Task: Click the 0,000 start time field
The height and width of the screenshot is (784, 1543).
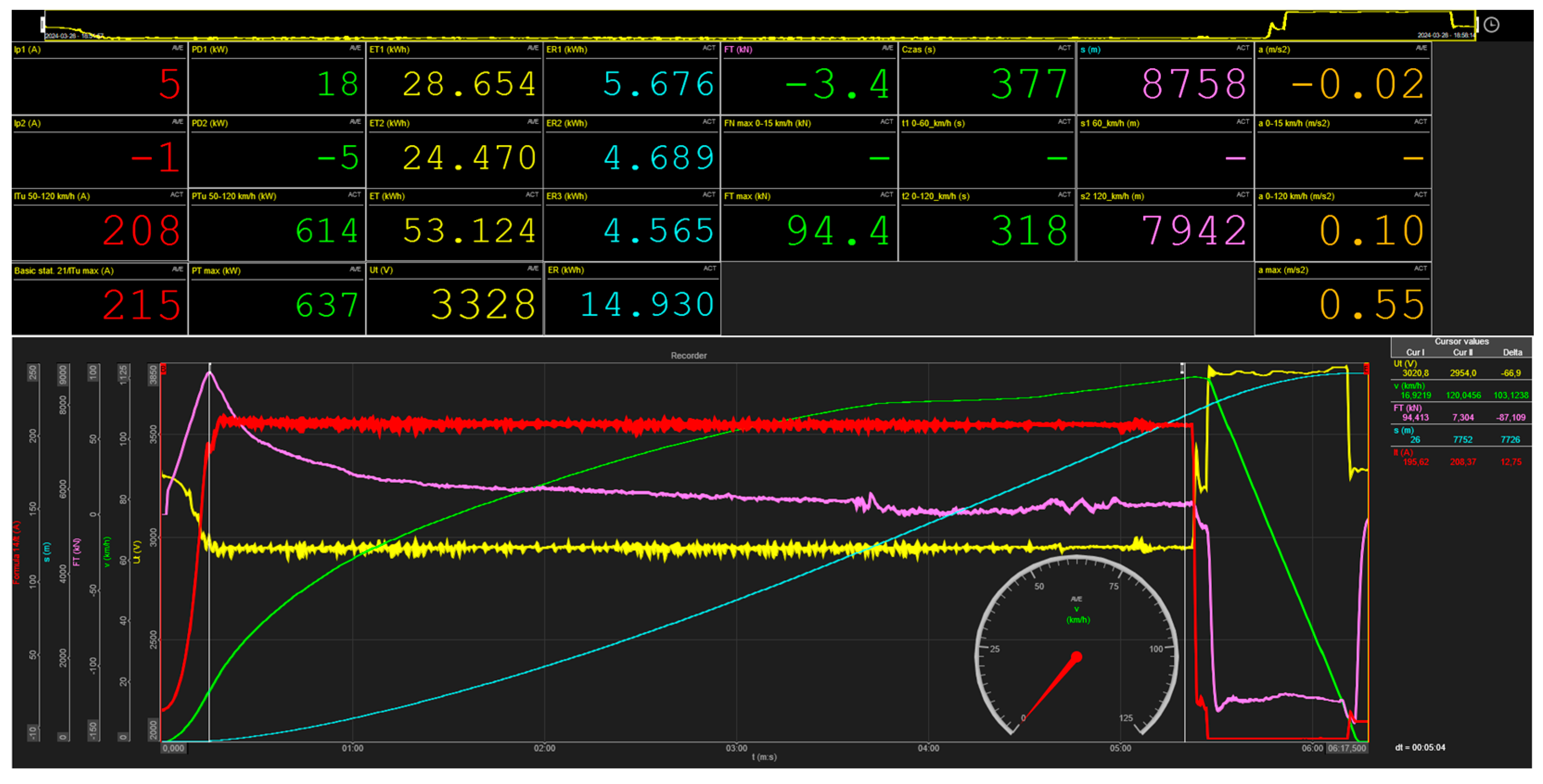Action: coord(174,748)
